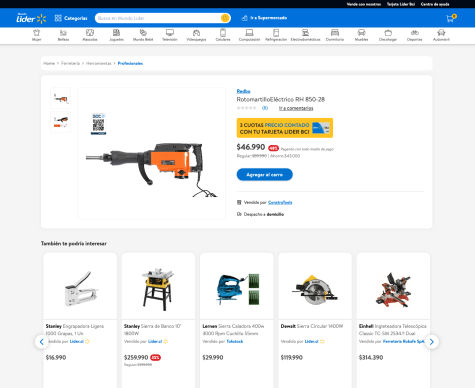Screen dimensions: 475x388
Task: Click the $259.990 price
Action: click(136, 357)
